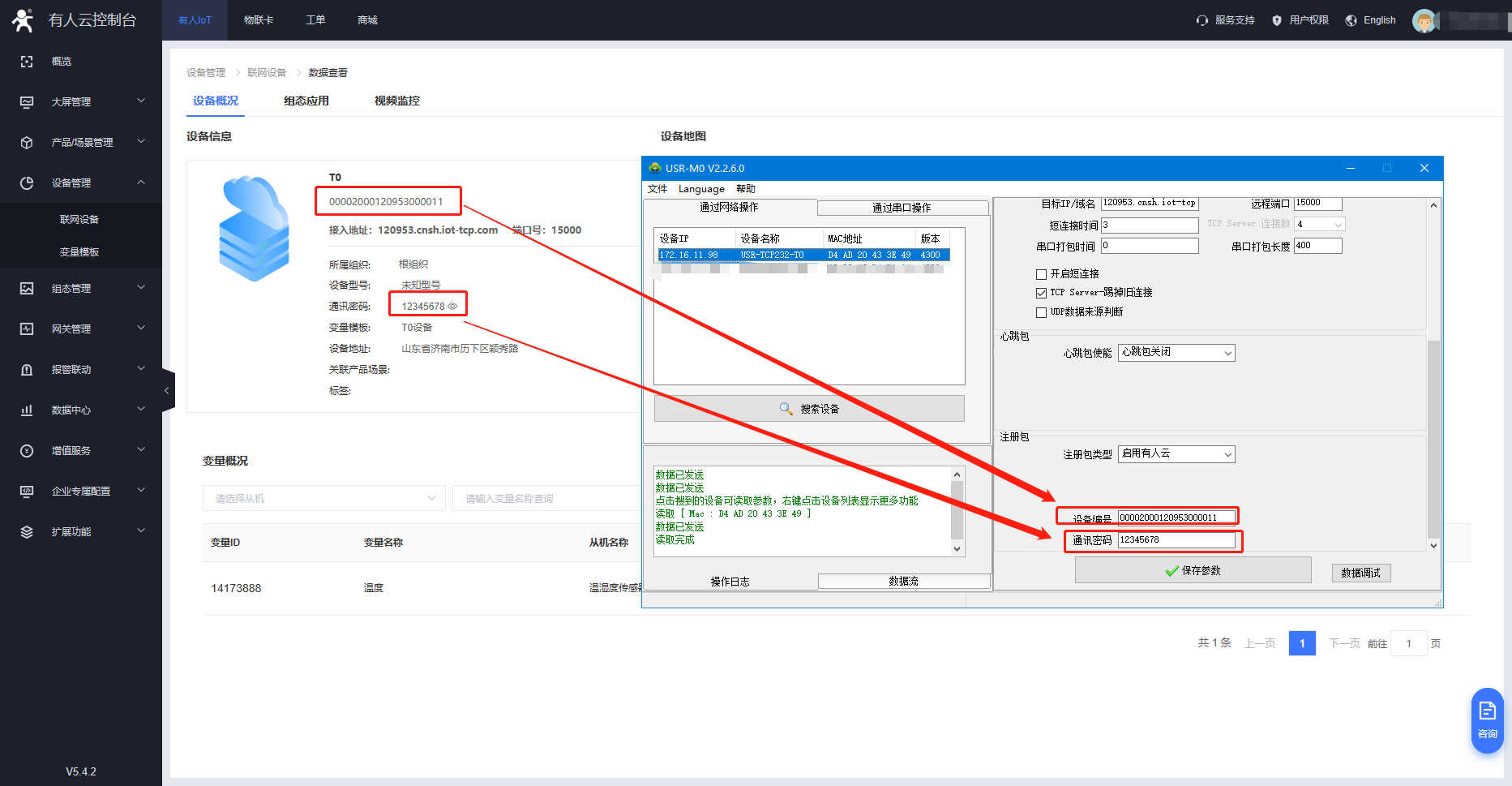This screenshot has width=1512, height=786.
Task: Enable the 开启短连接 checkbox
Action: (x=1041, y=275)
